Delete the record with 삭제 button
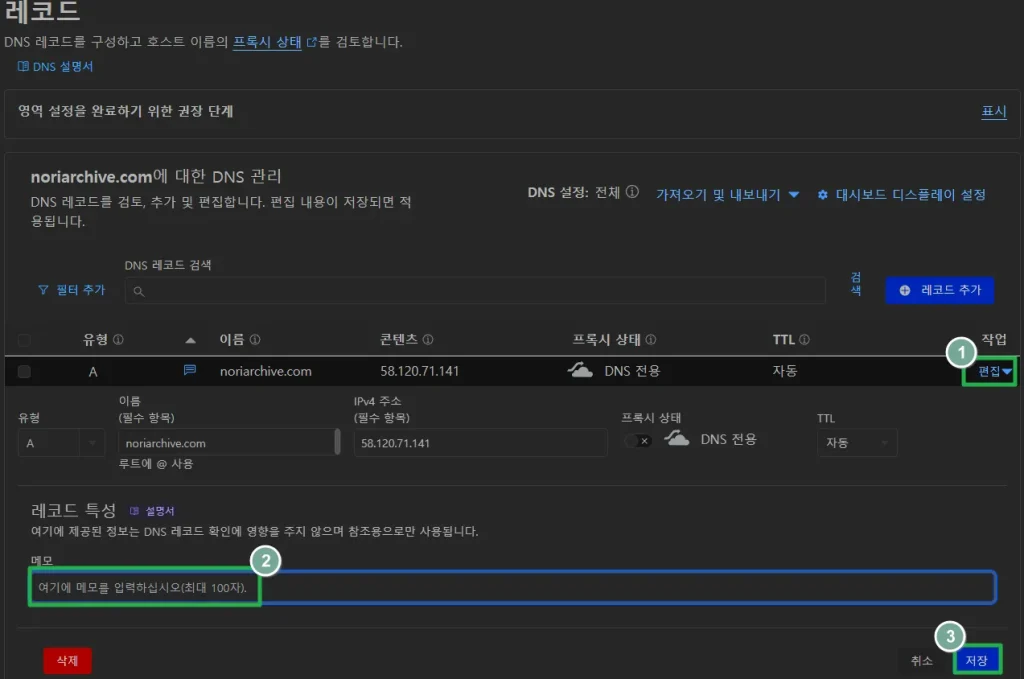 point(67,660)
